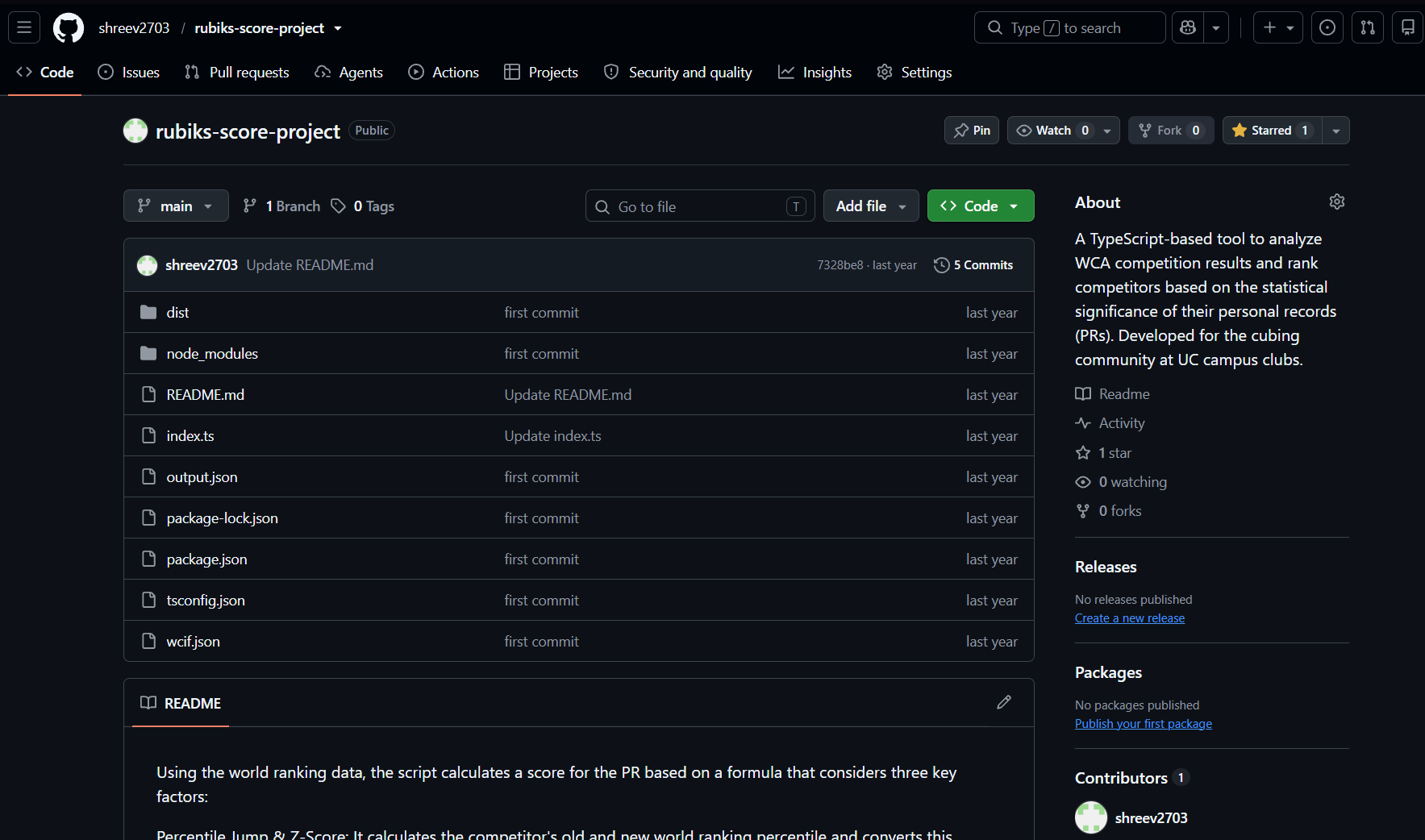Open the issues inbox icon in header
This screenshot has height=840, width=1425.
[1327, 27]
